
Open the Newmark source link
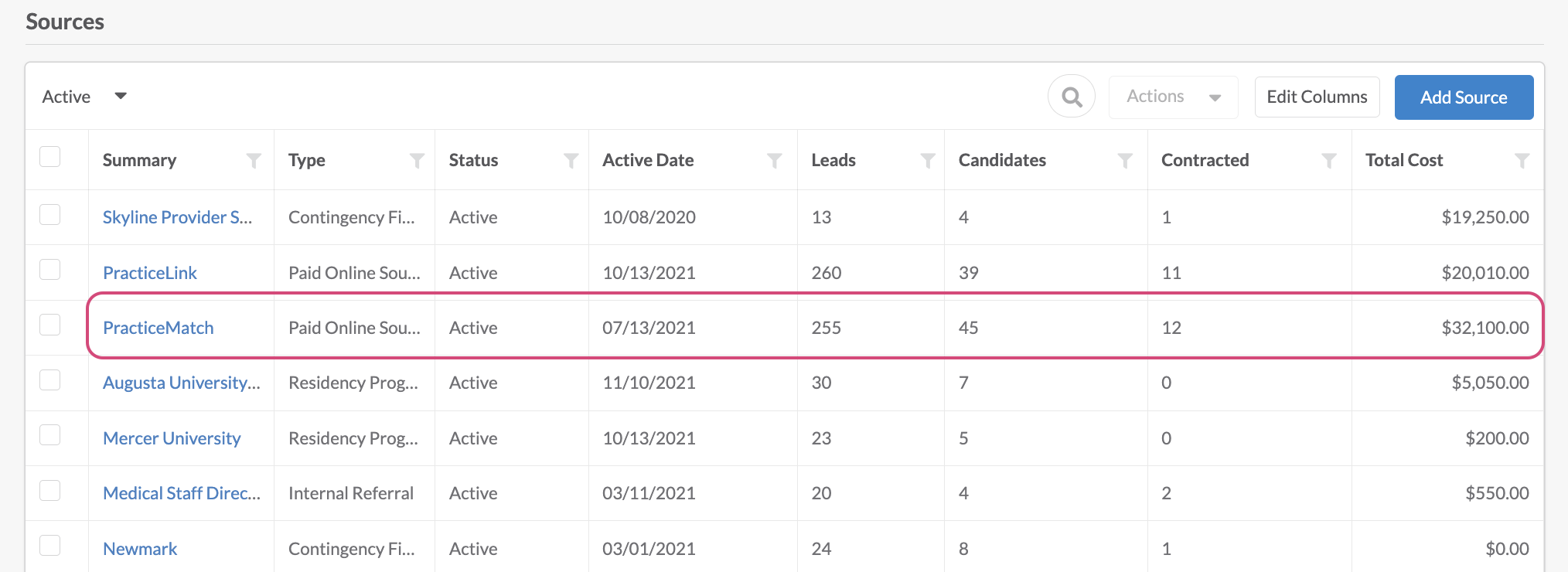point(140,549)
